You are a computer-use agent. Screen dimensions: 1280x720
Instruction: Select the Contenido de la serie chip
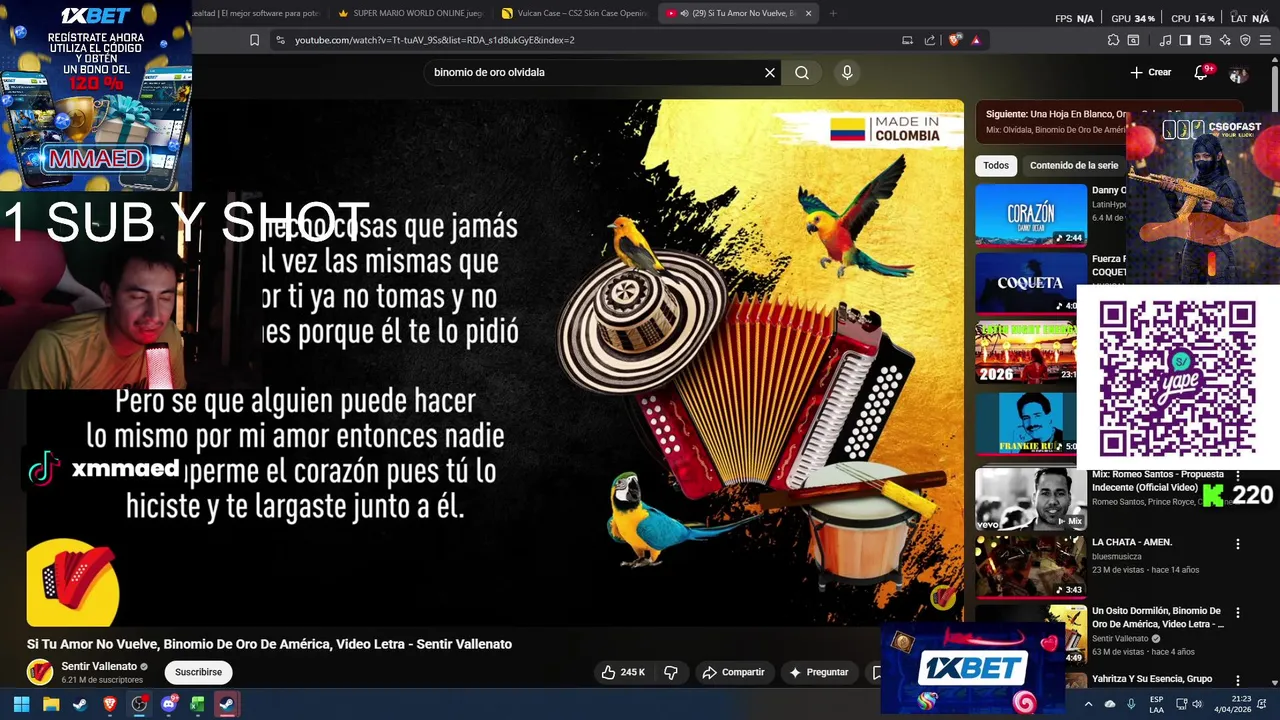click(x=1074, y=165)
